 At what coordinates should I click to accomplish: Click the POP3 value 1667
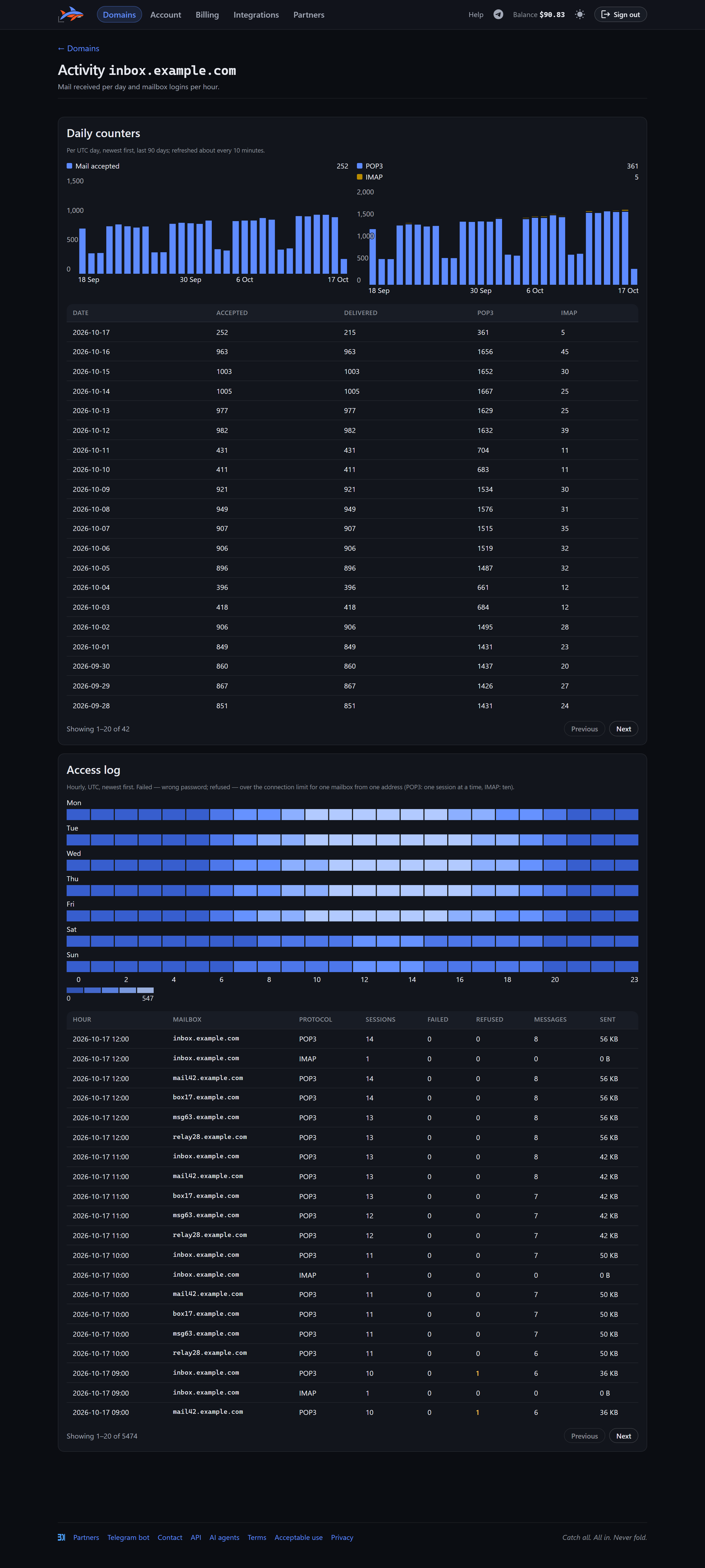[x=485, y=391]
